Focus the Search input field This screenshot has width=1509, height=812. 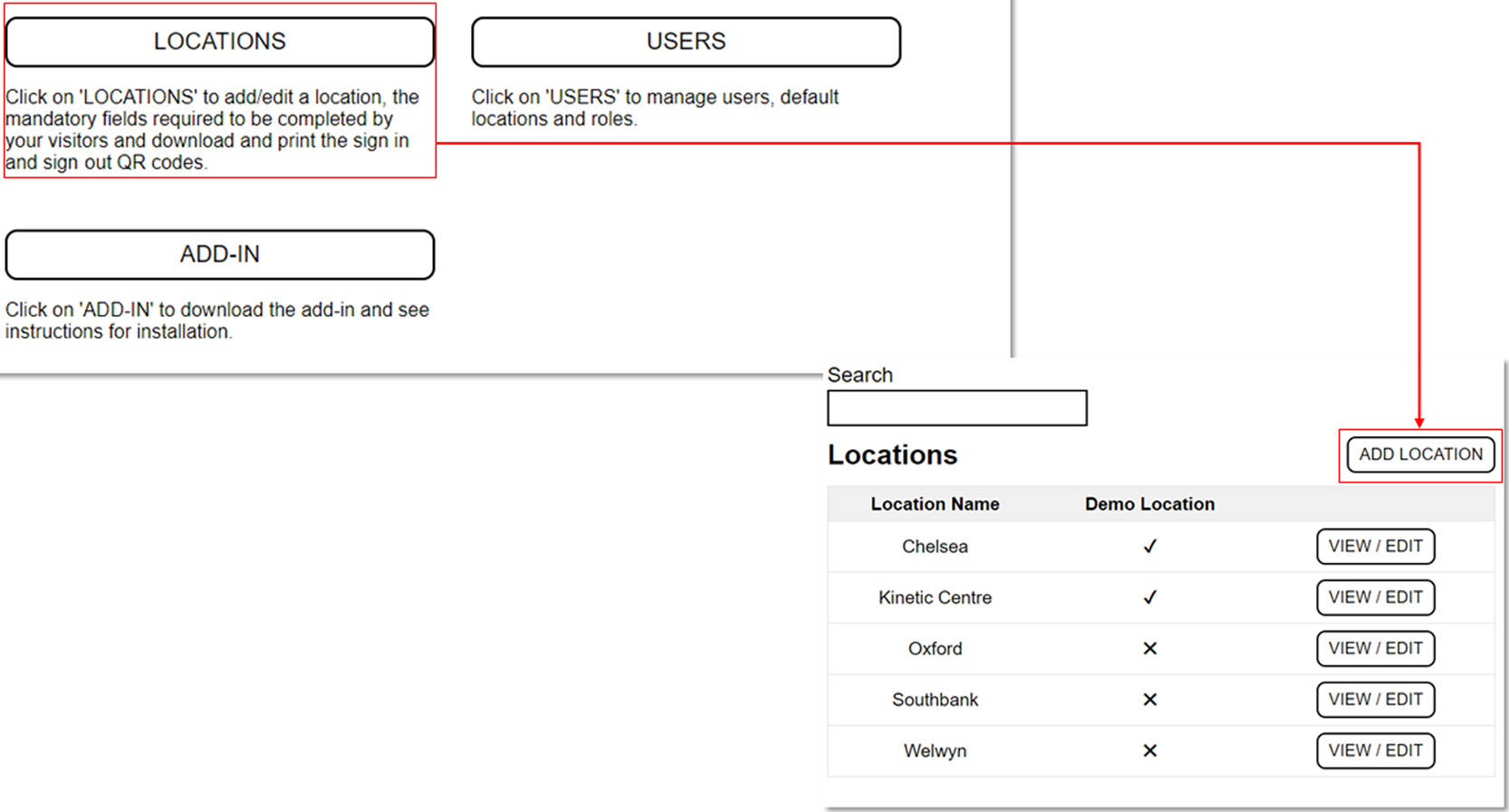[x=956, y=408]
